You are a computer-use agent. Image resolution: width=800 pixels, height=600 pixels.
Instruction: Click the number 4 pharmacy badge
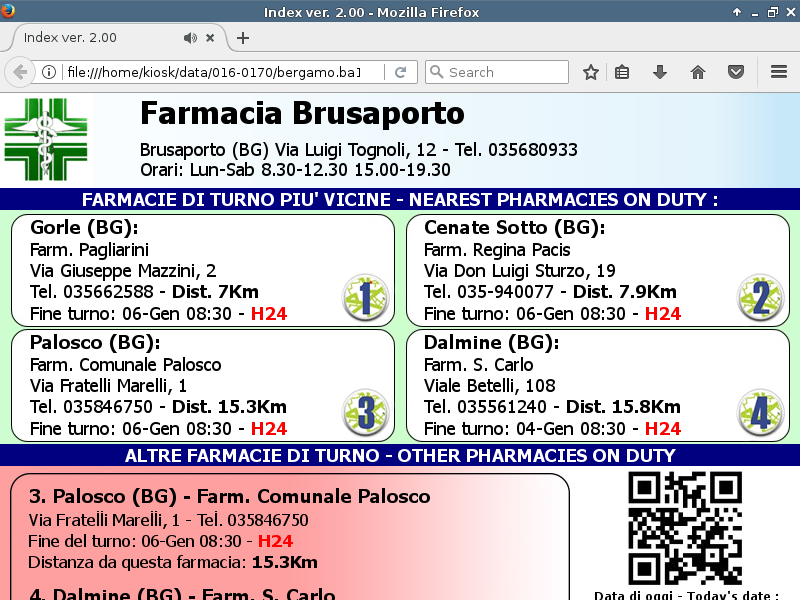coord(760,412)
